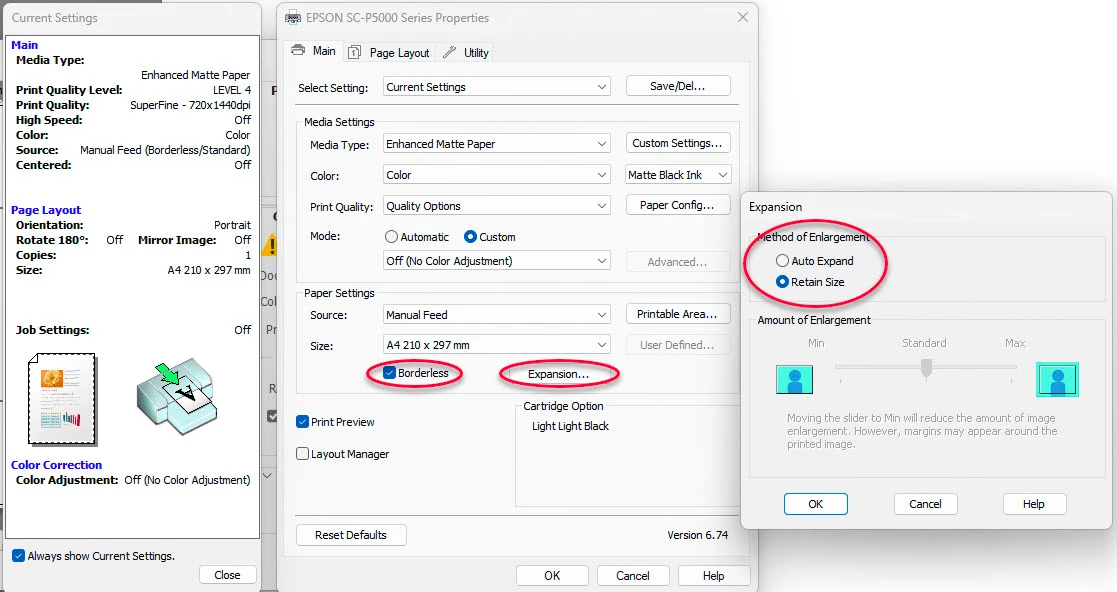The image size is (1117, 592).
Task: Open the Select Setting dropdown
Action: (x=497, y=87)
